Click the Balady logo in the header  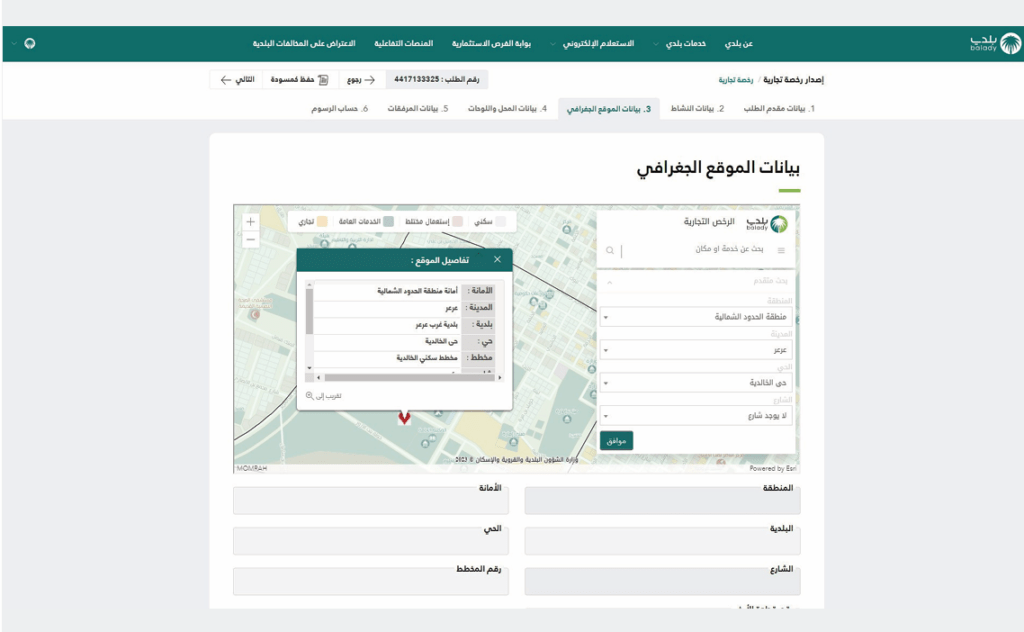994,43
